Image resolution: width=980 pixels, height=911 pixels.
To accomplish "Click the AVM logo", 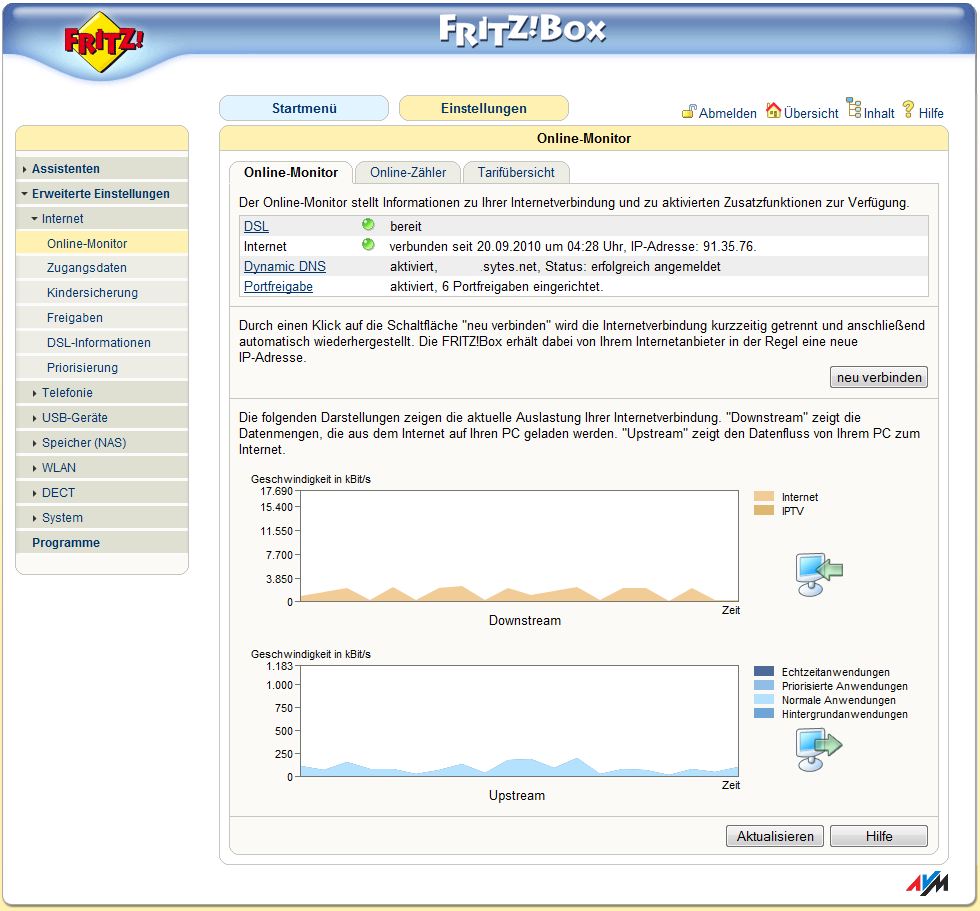I will tap(928, 884).
